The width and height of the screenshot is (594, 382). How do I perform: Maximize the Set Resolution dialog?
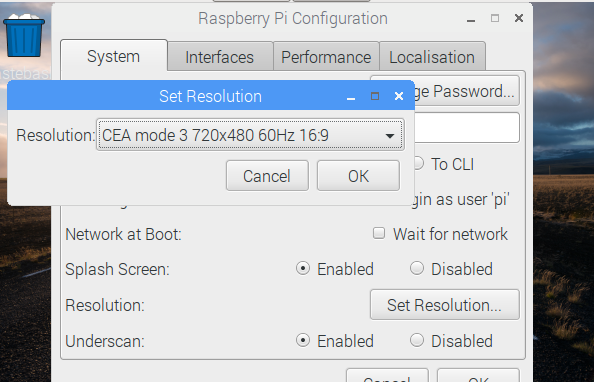click(375, 96)
